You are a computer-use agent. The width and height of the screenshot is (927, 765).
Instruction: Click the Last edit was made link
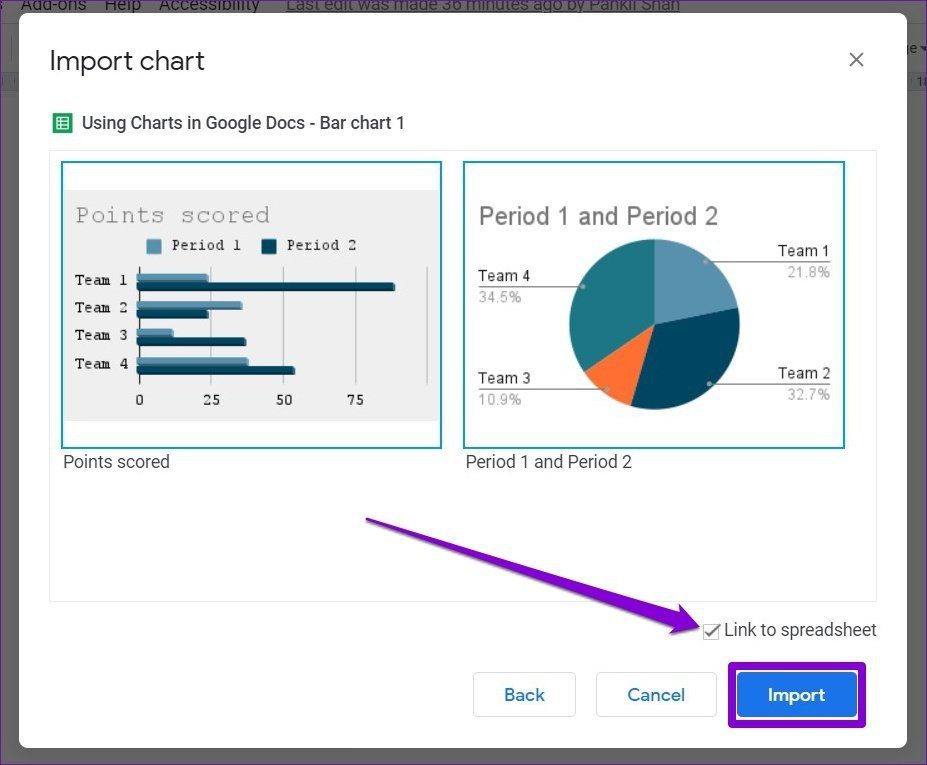482,5
